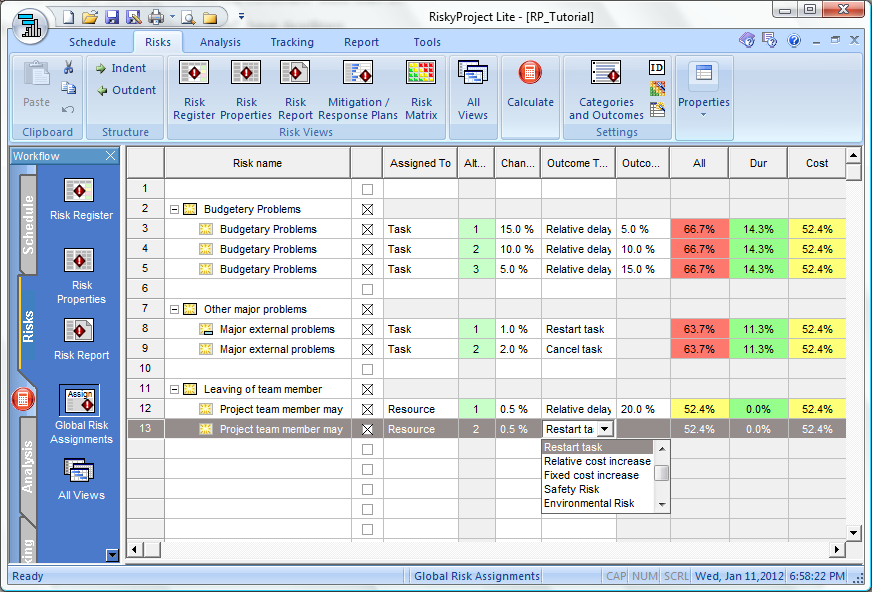Switch to the Analysis ribbon tab
872x592 pixels.
point(220,42)
